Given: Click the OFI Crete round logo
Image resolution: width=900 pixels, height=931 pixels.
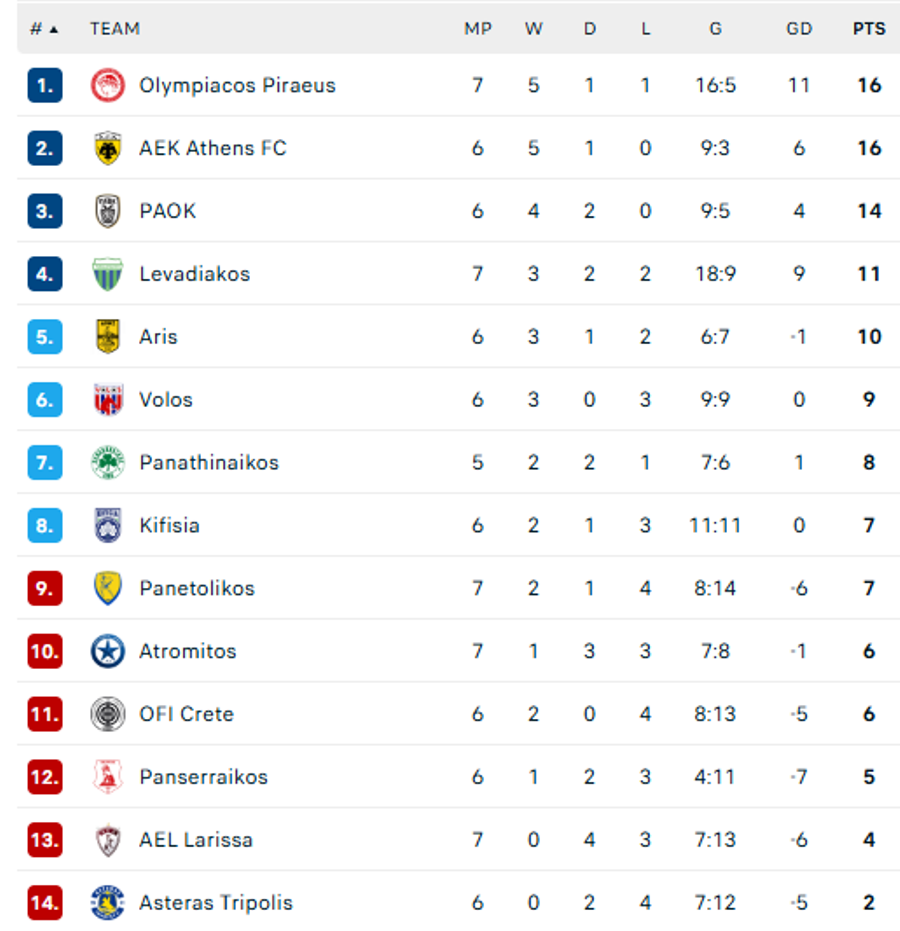Looking at the screenshot, I should coord(108,714).
